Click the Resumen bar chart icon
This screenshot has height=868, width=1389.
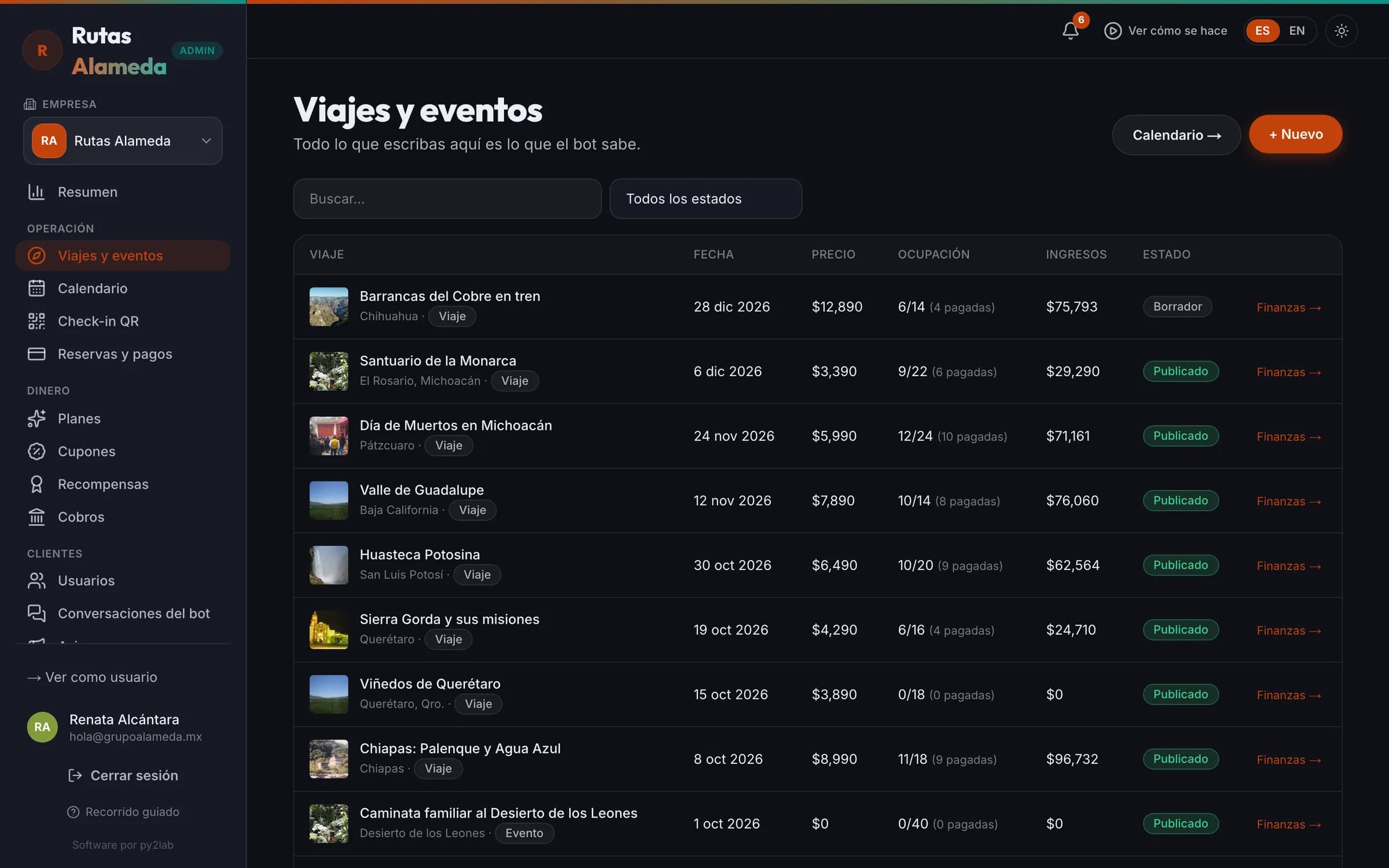(x=36, y=192)
